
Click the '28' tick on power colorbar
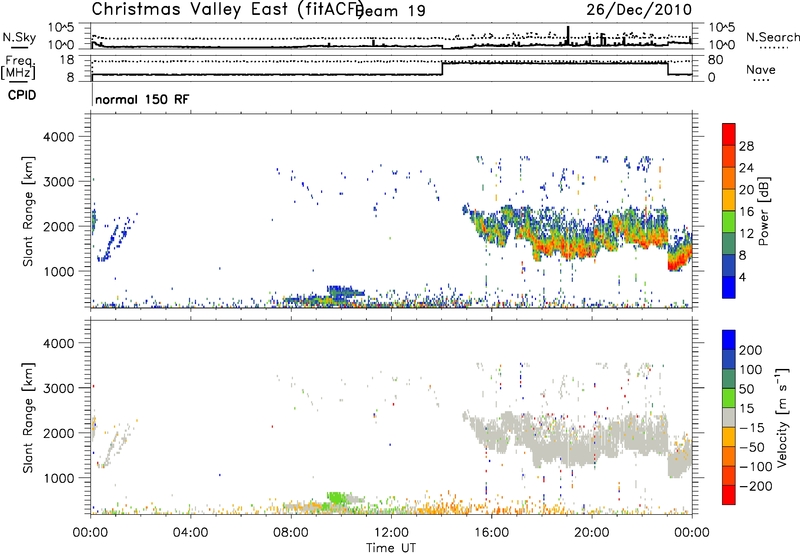pyautogui.click(x=746, y=146)
